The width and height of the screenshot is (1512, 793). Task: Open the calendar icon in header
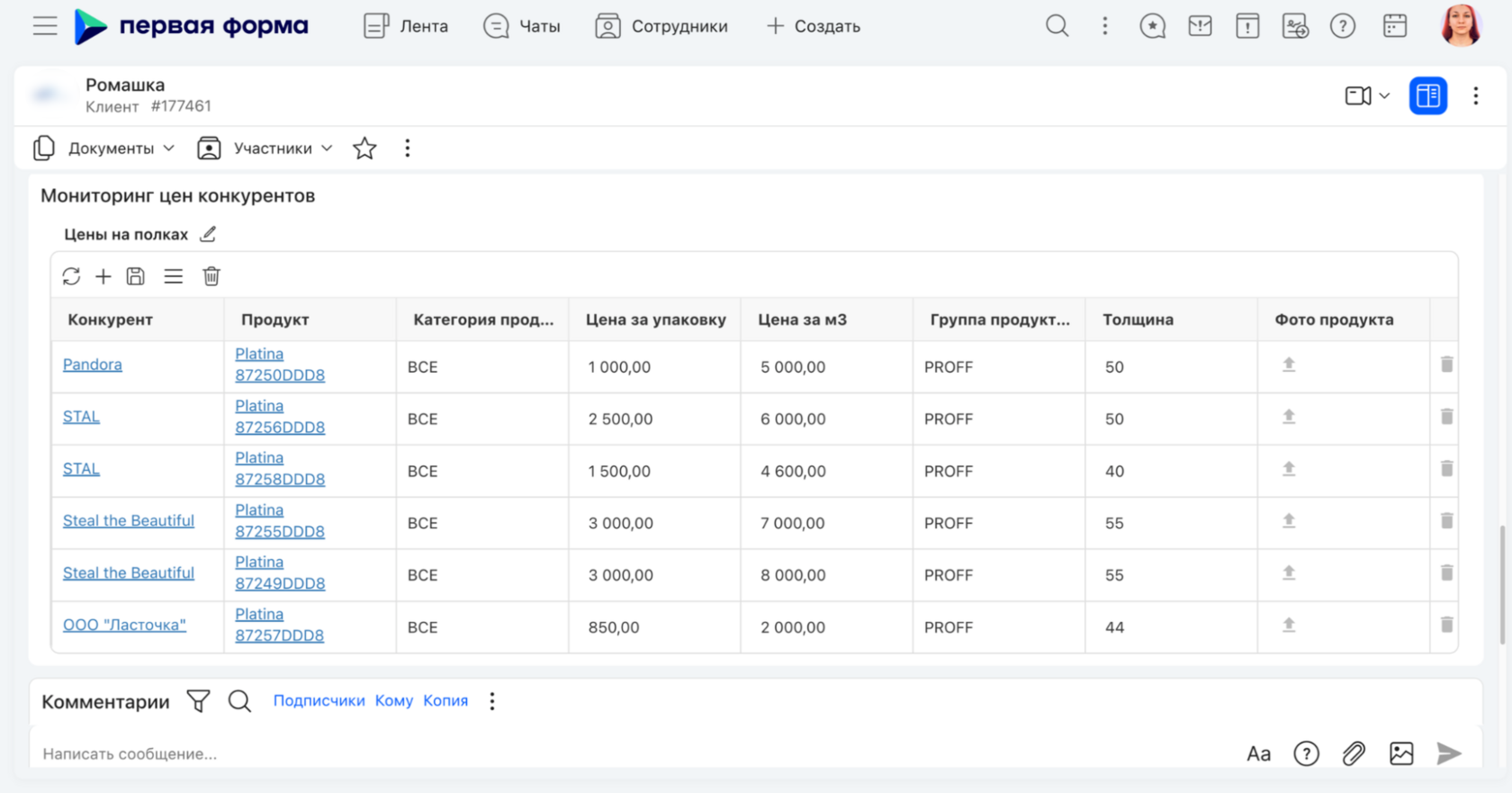pyautogui.click(x=1395, y=26)
